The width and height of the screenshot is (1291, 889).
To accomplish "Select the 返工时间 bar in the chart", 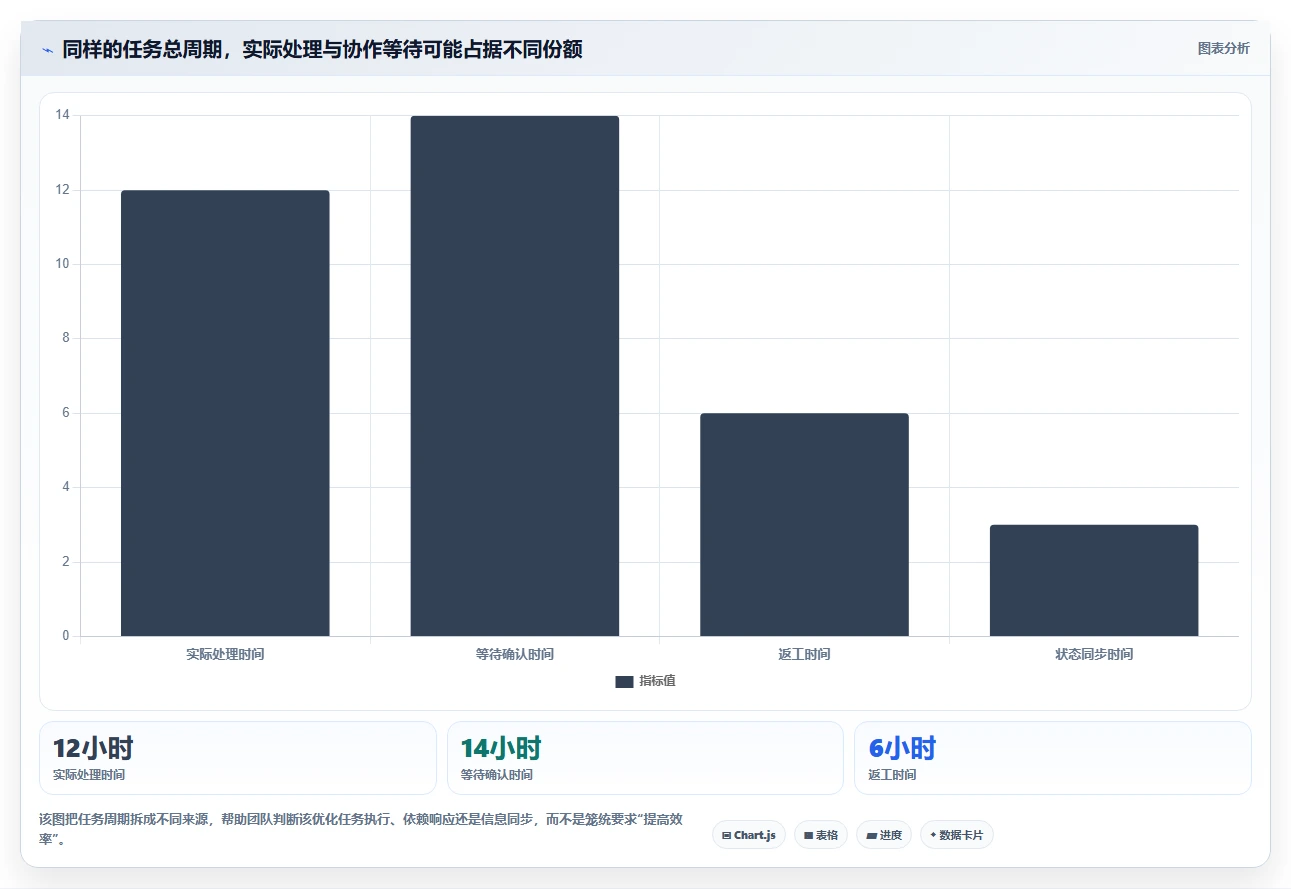I will point(804,524).
